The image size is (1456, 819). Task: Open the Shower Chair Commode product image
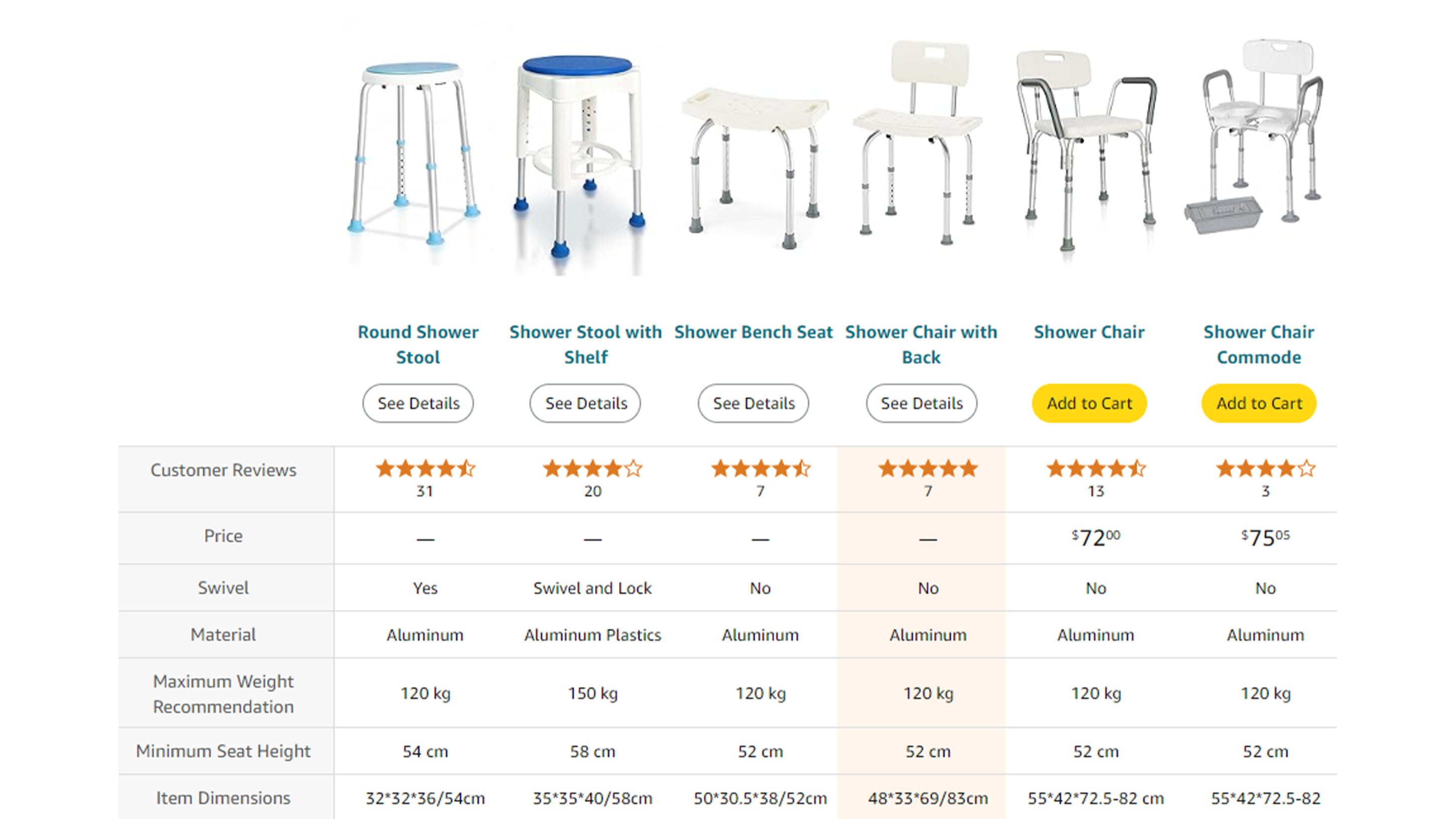[x=1258, y=136]
